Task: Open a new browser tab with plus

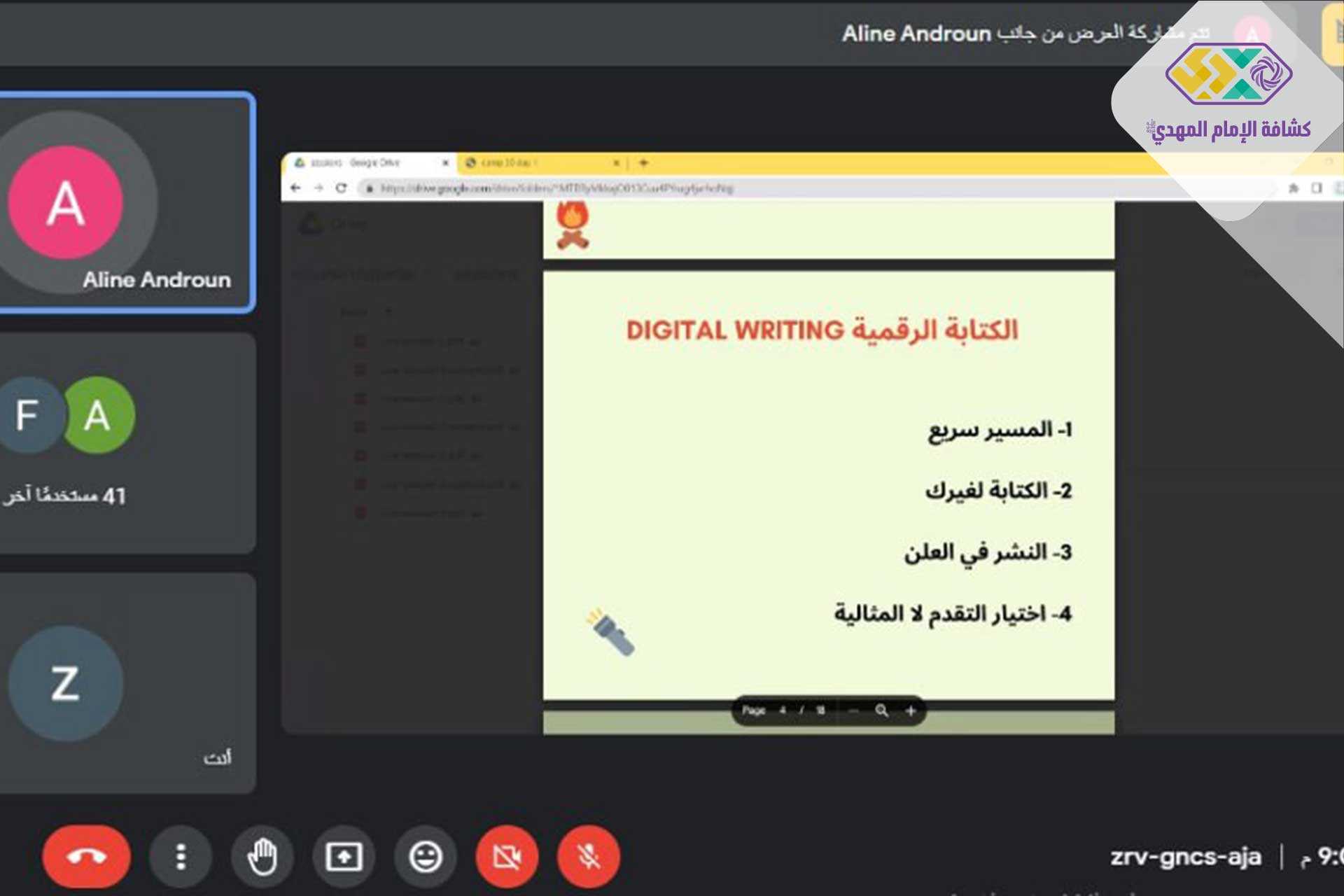Action: 643,162
